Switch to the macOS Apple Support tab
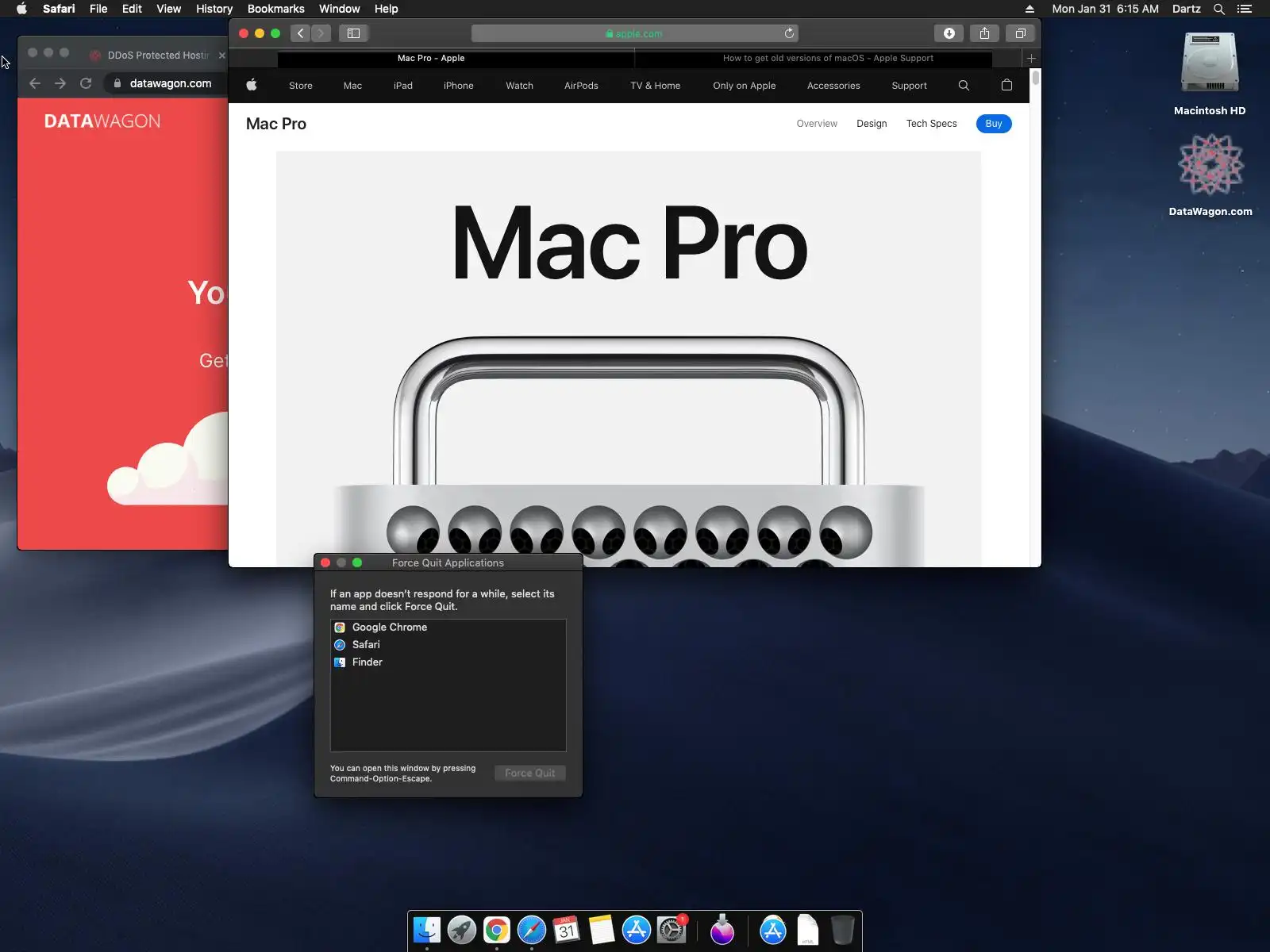Image resolution: width=1270 pixels, height=952 pixels. pos(814,58)
